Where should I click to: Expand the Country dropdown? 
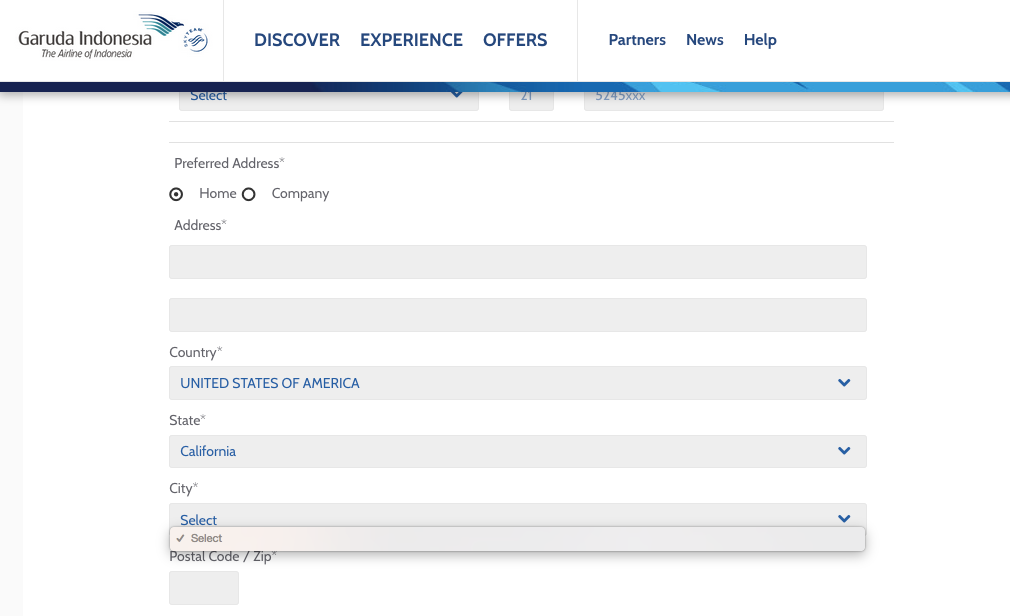[517, 383]
